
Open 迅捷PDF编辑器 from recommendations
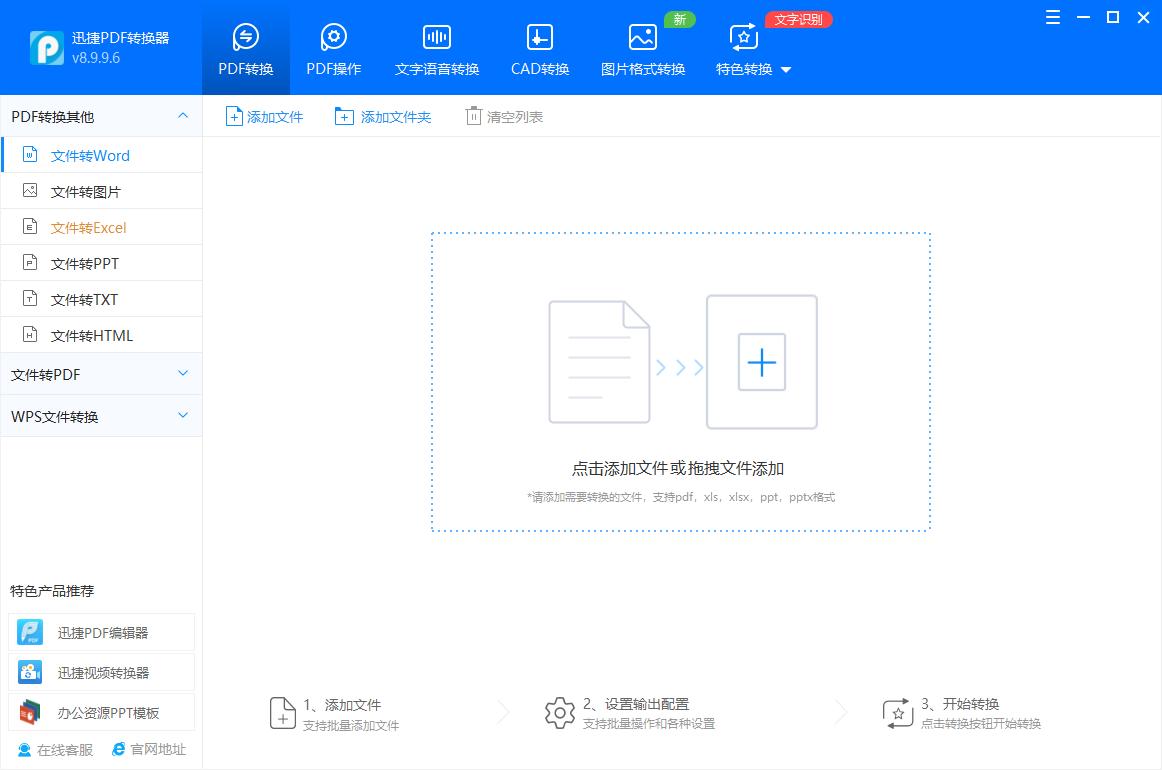pyautogui.click(x=101, y=631)
